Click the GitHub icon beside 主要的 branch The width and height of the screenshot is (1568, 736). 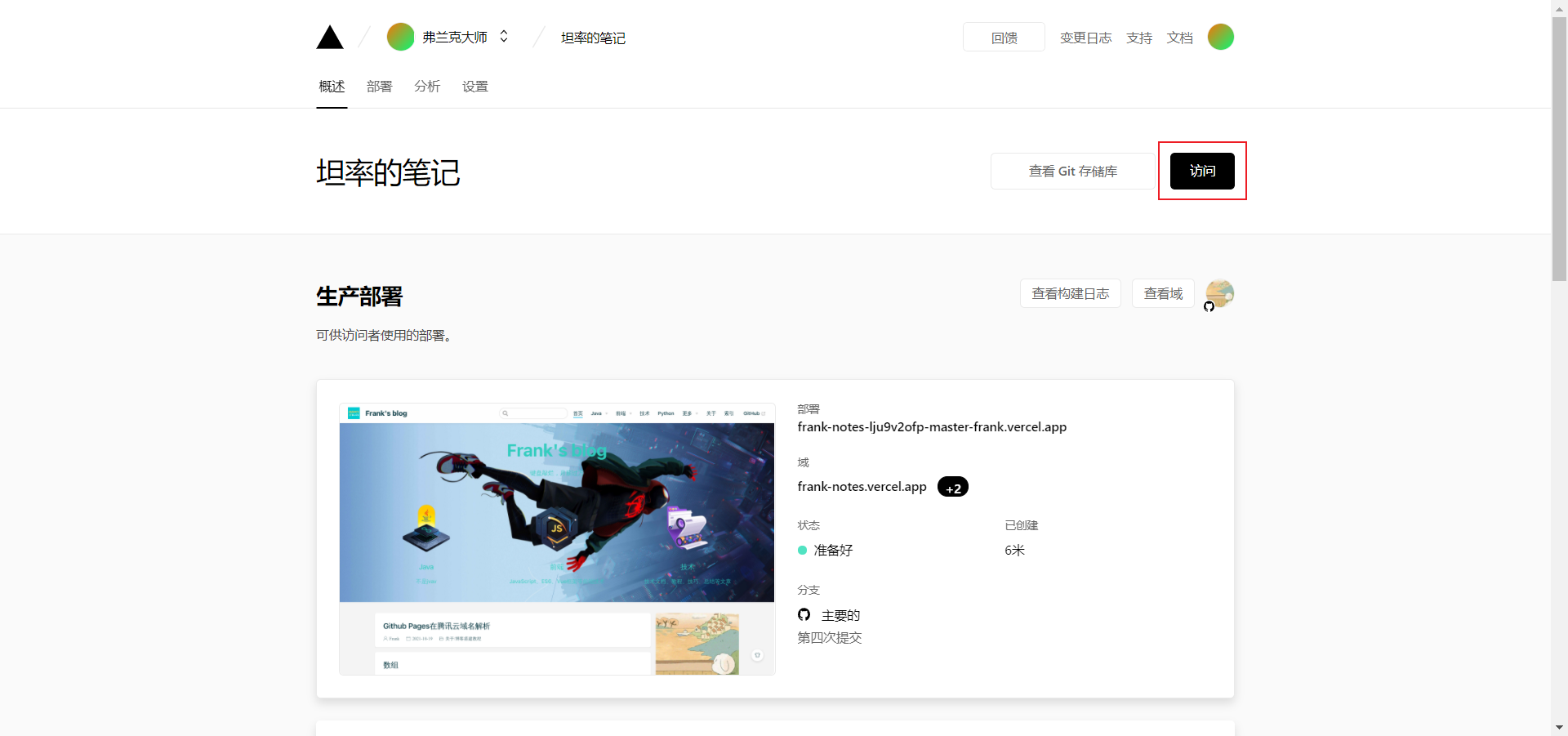804,615
